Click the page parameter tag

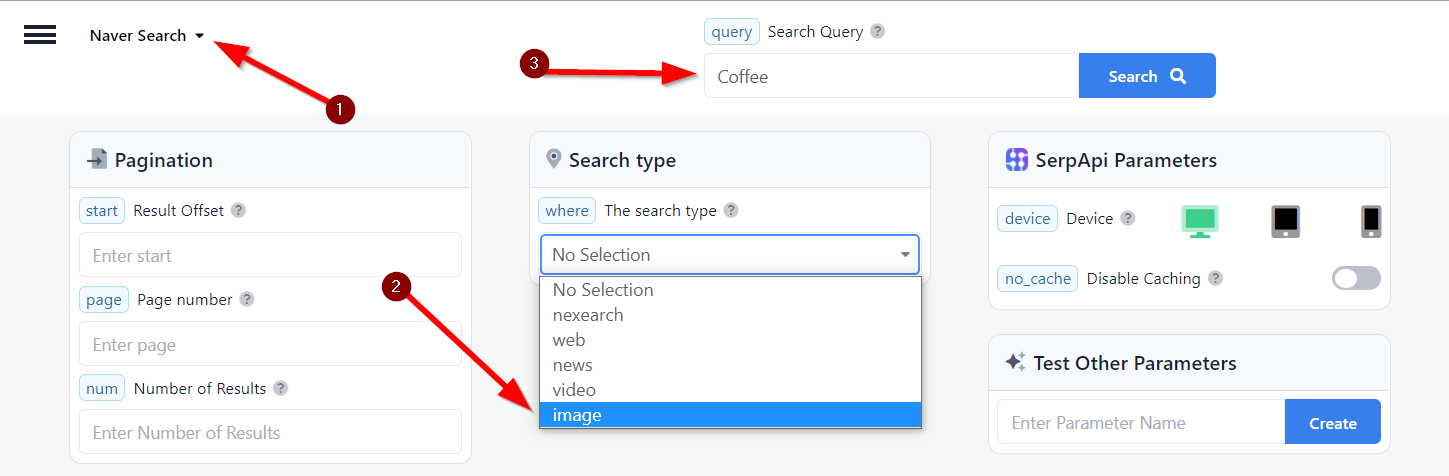click(104, 299)
